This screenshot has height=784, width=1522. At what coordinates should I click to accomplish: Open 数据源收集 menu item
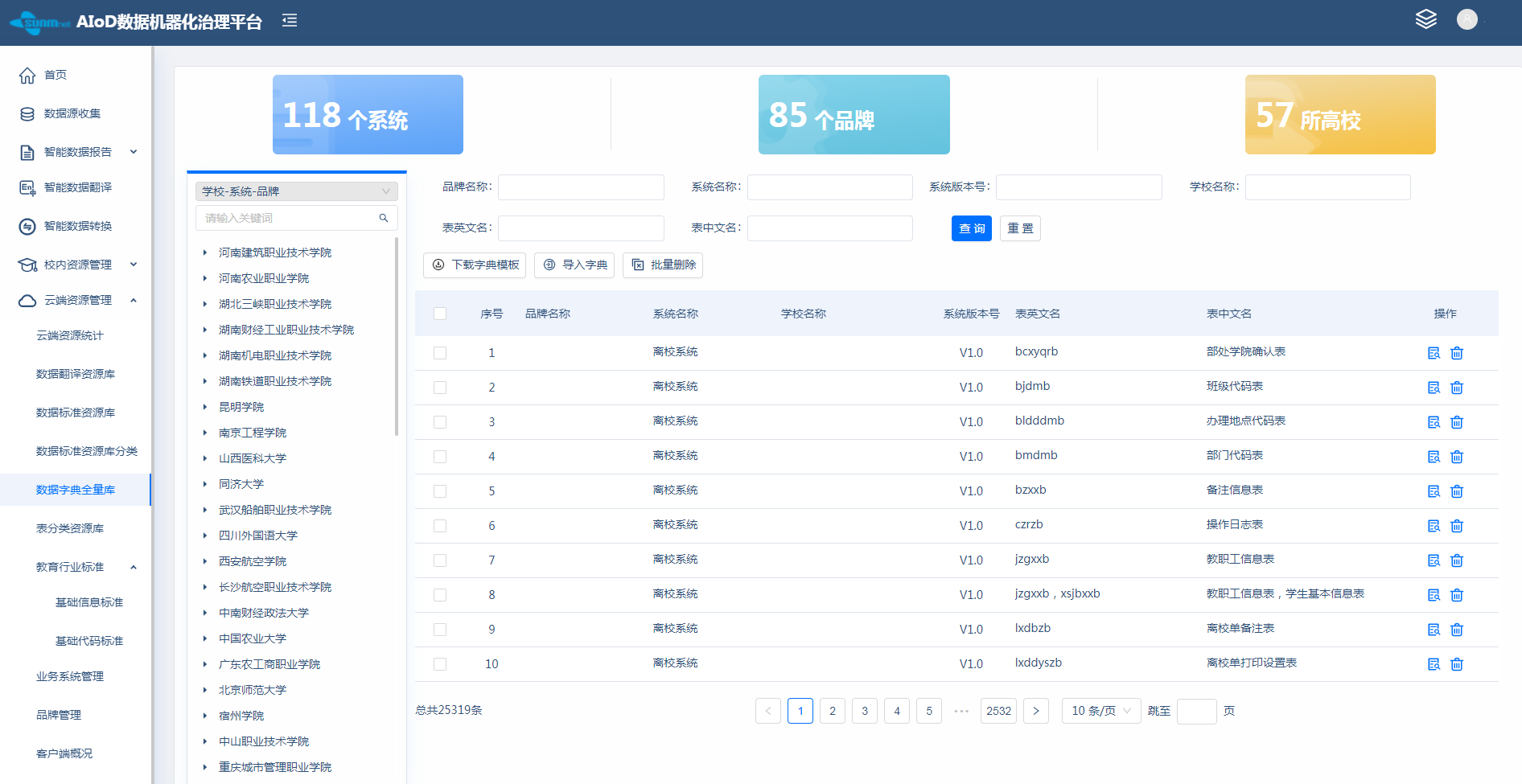72,113
